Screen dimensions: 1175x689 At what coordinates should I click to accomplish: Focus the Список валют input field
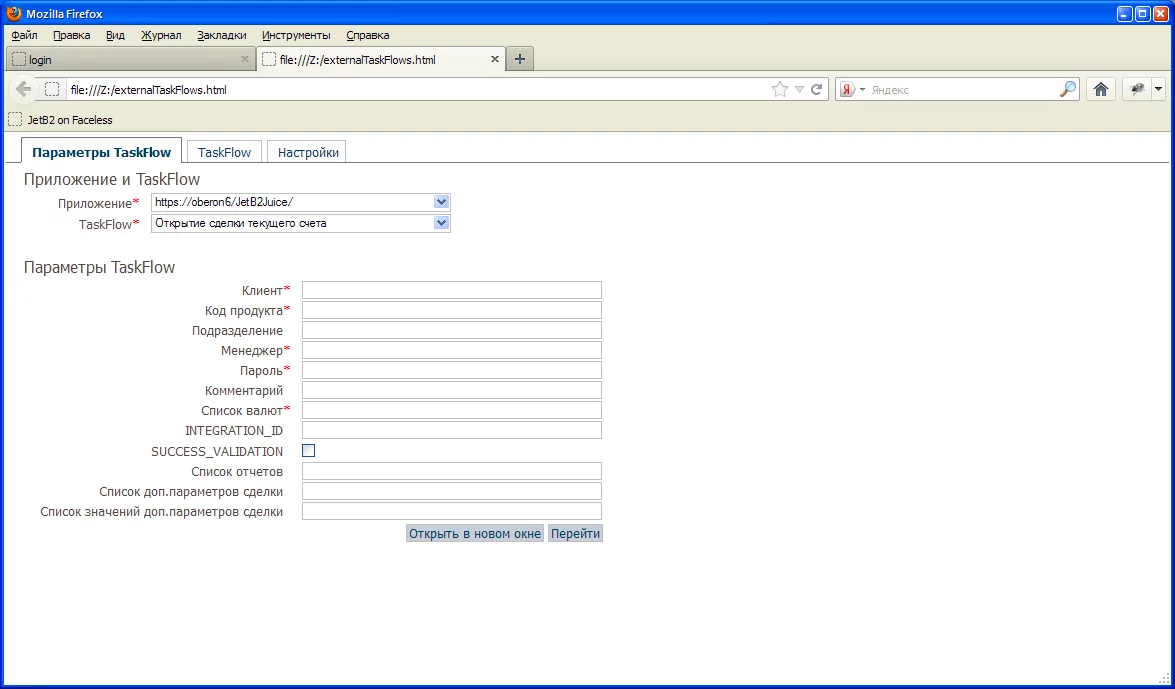(x=452, y=410)
